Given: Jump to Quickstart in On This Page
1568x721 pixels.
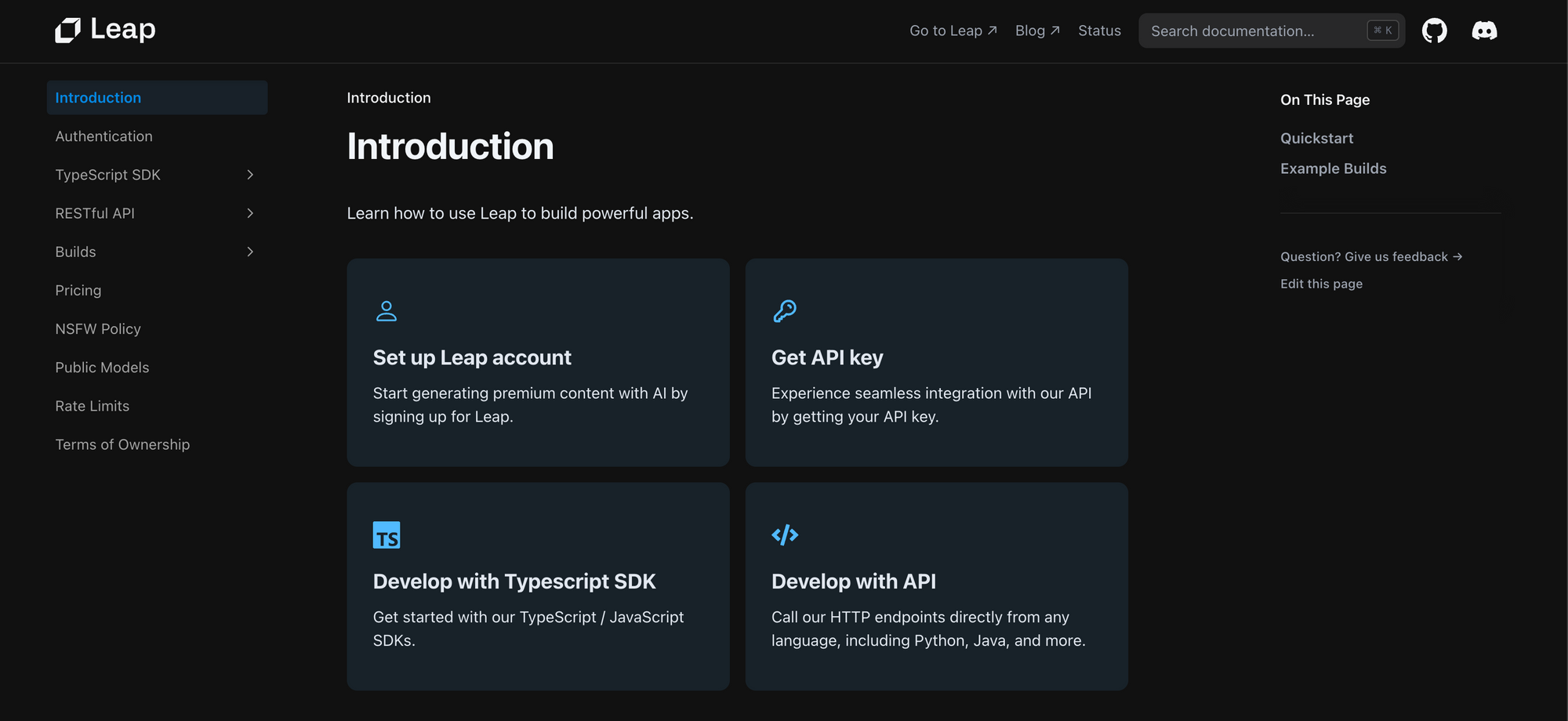Looking at the screenshot, I should [1316, 138].
